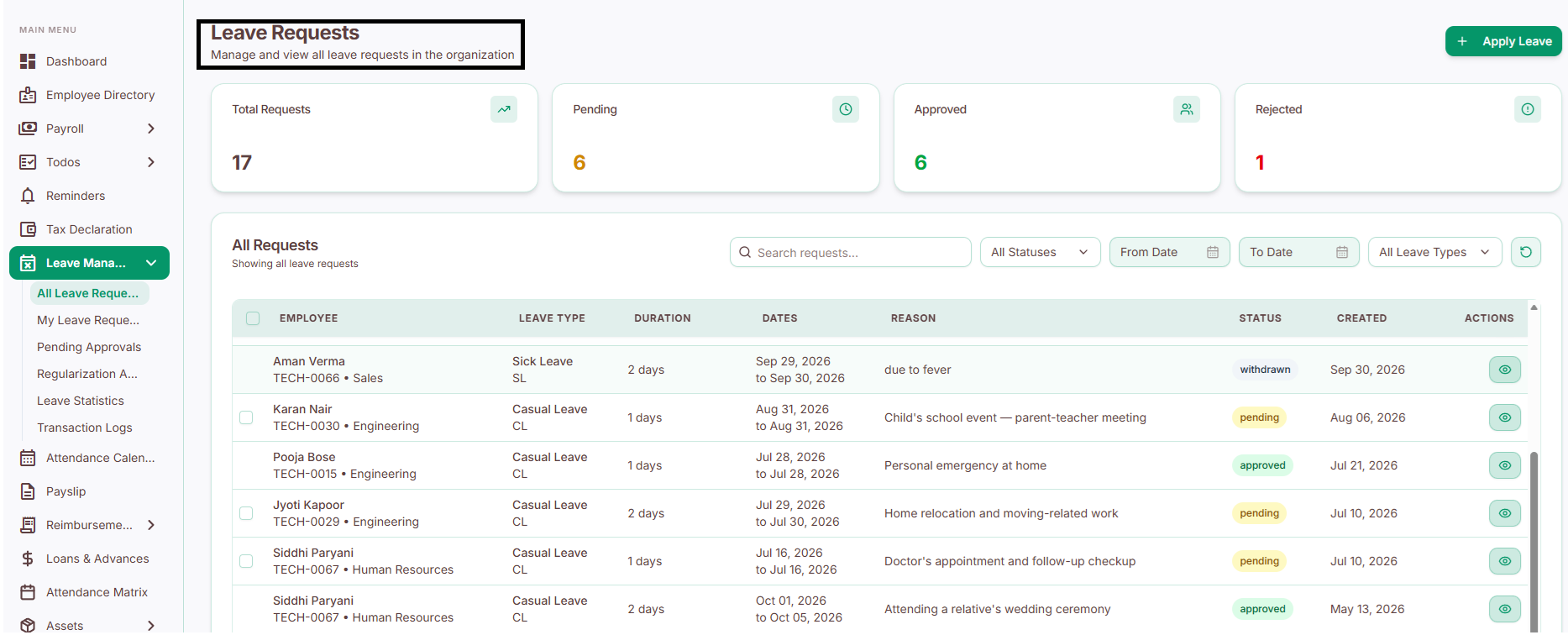This screenshot has width=1568, height=635.
Task: Collapse the Leave Management menu chevron
Action: [x=151, y=263]
